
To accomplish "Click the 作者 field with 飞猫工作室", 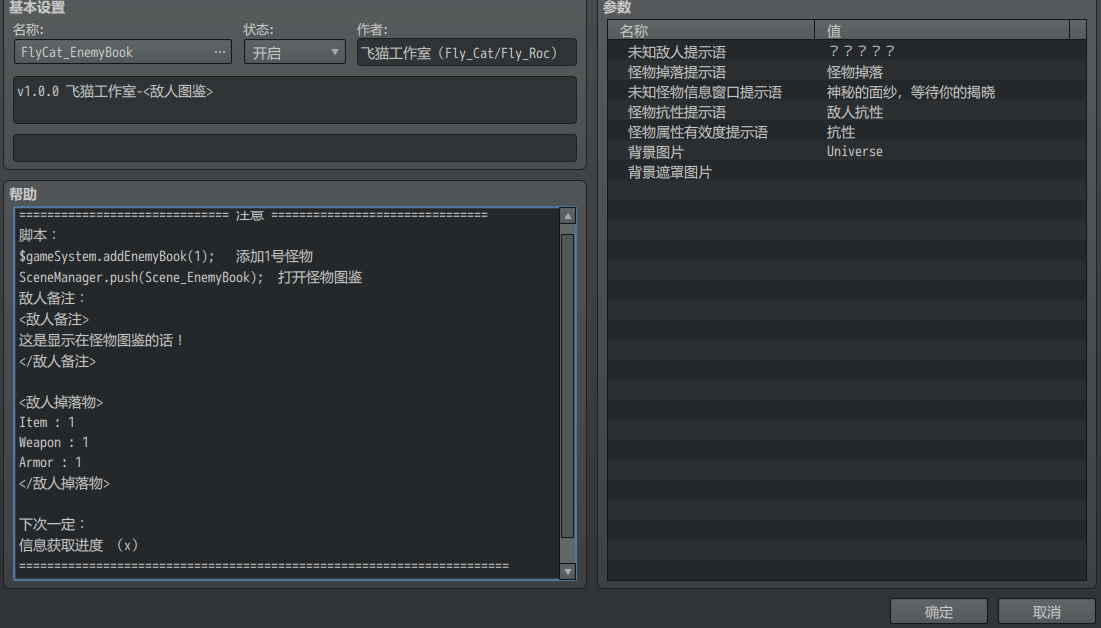I will (467, 53).
